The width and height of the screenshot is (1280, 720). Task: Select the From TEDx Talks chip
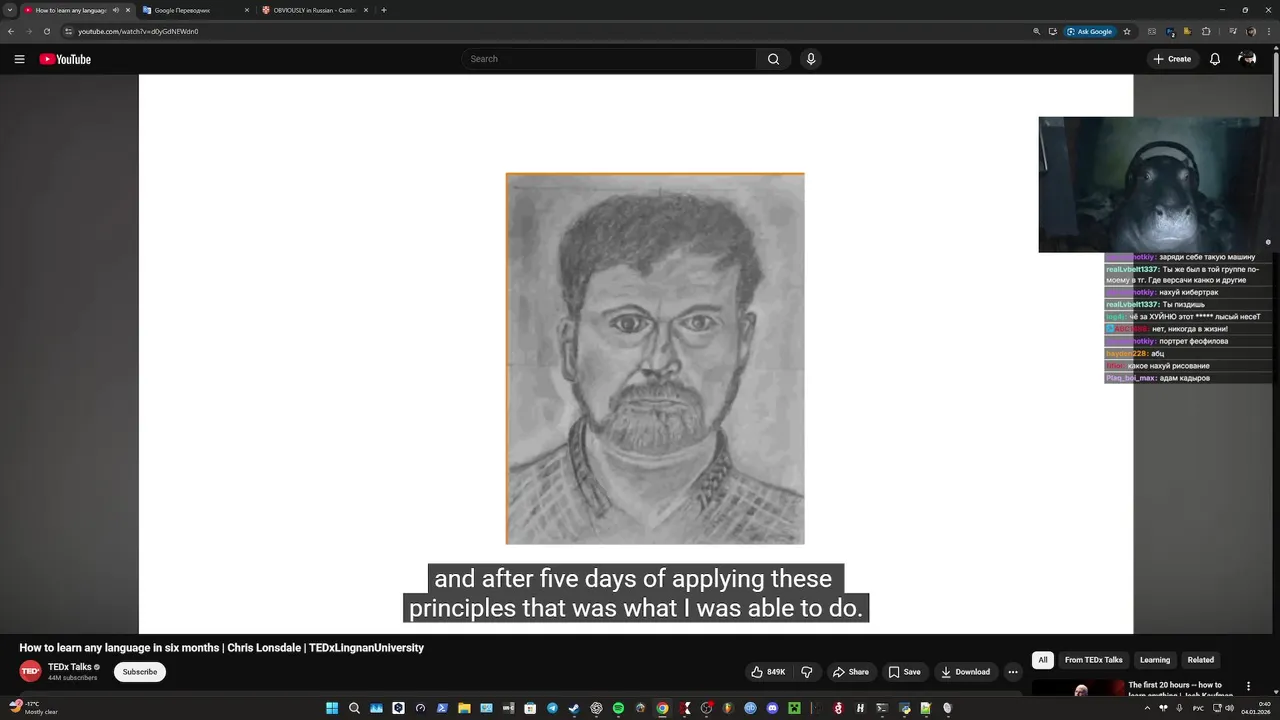1093,660
